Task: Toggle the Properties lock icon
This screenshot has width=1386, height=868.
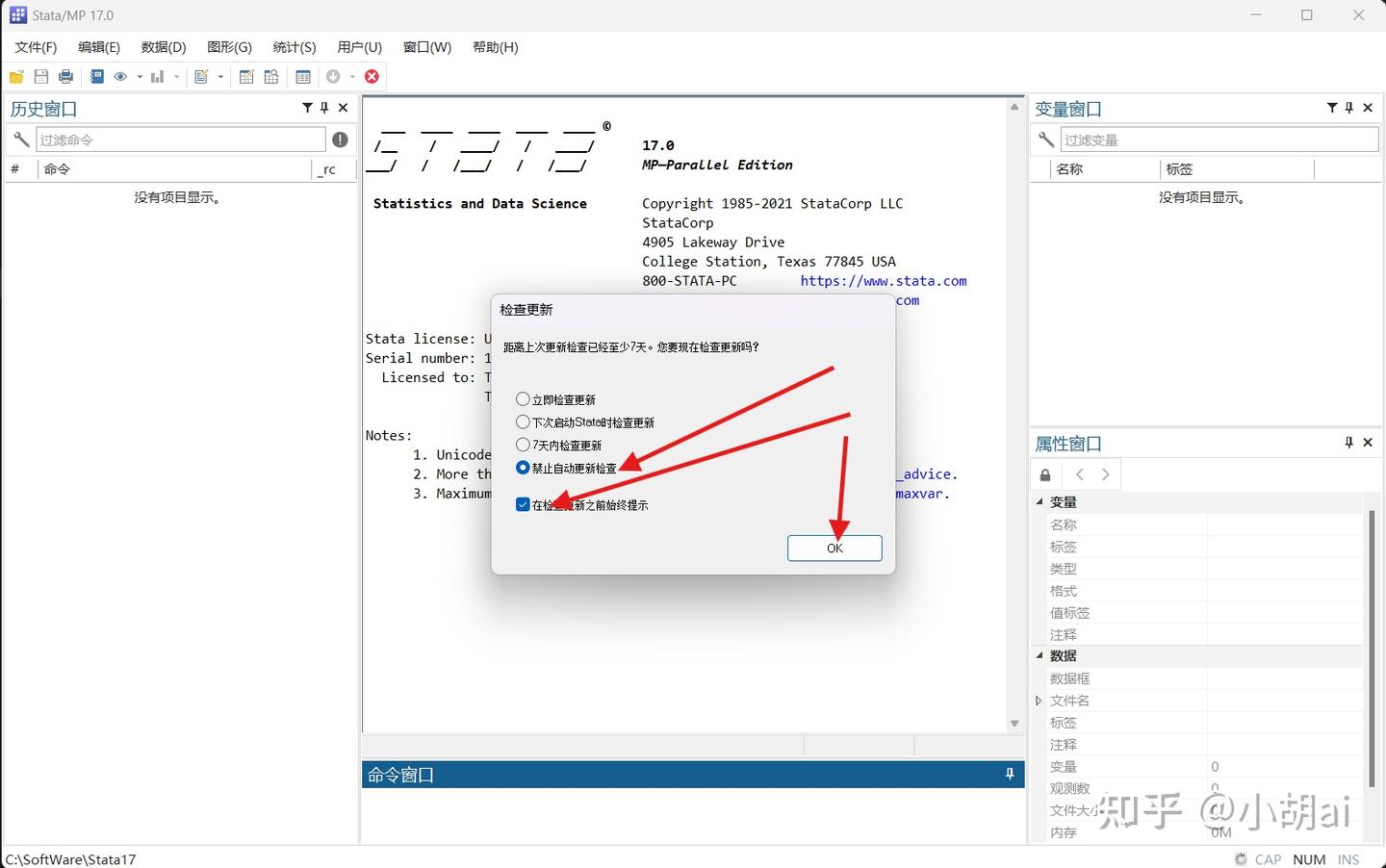Action: (1045, 474)
